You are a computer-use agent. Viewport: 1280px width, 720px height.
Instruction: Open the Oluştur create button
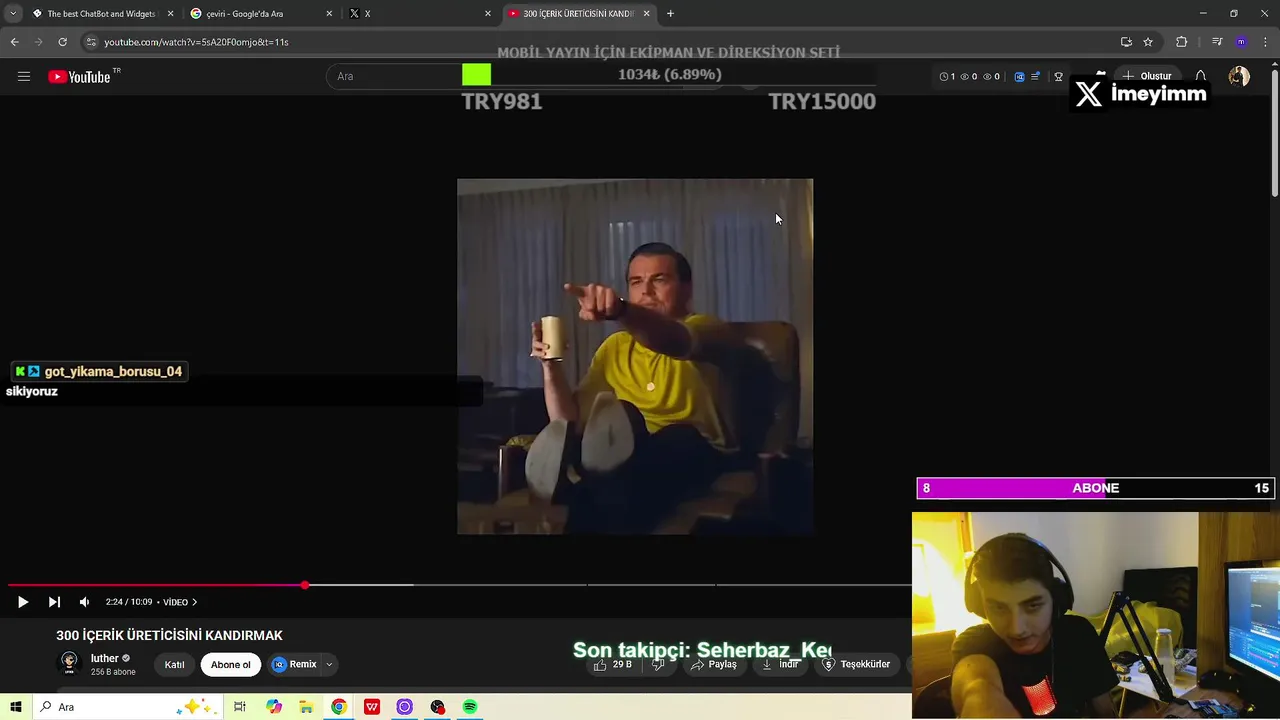pyautogui.click(x=1146, y=76)
